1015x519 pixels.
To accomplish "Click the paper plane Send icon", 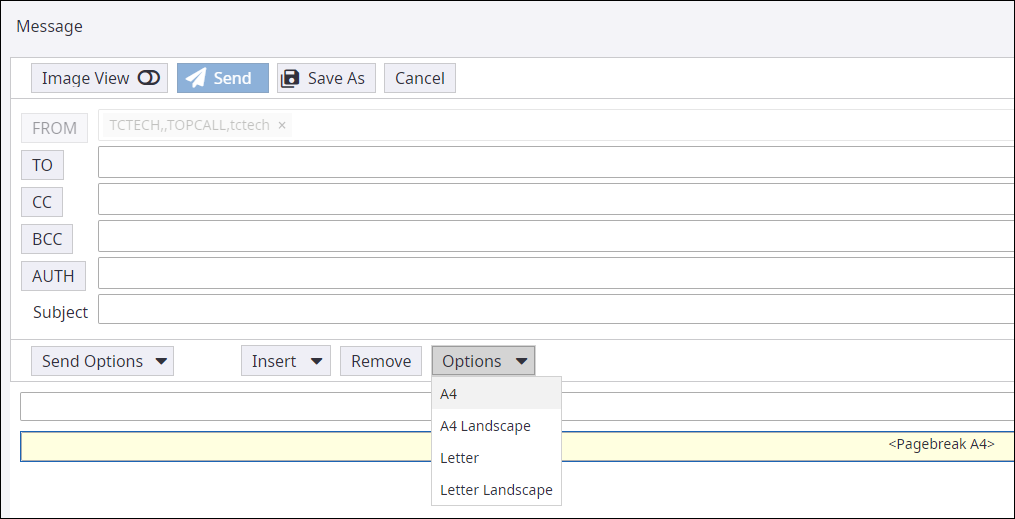I will [x=197, y=78].
